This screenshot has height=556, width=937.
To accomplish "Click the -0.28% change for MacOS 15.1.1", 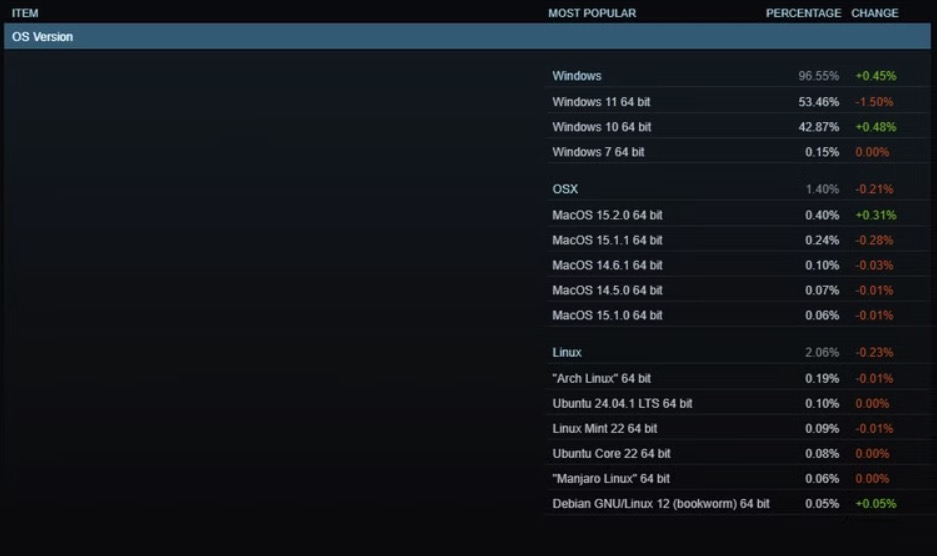I will point(874,240).
